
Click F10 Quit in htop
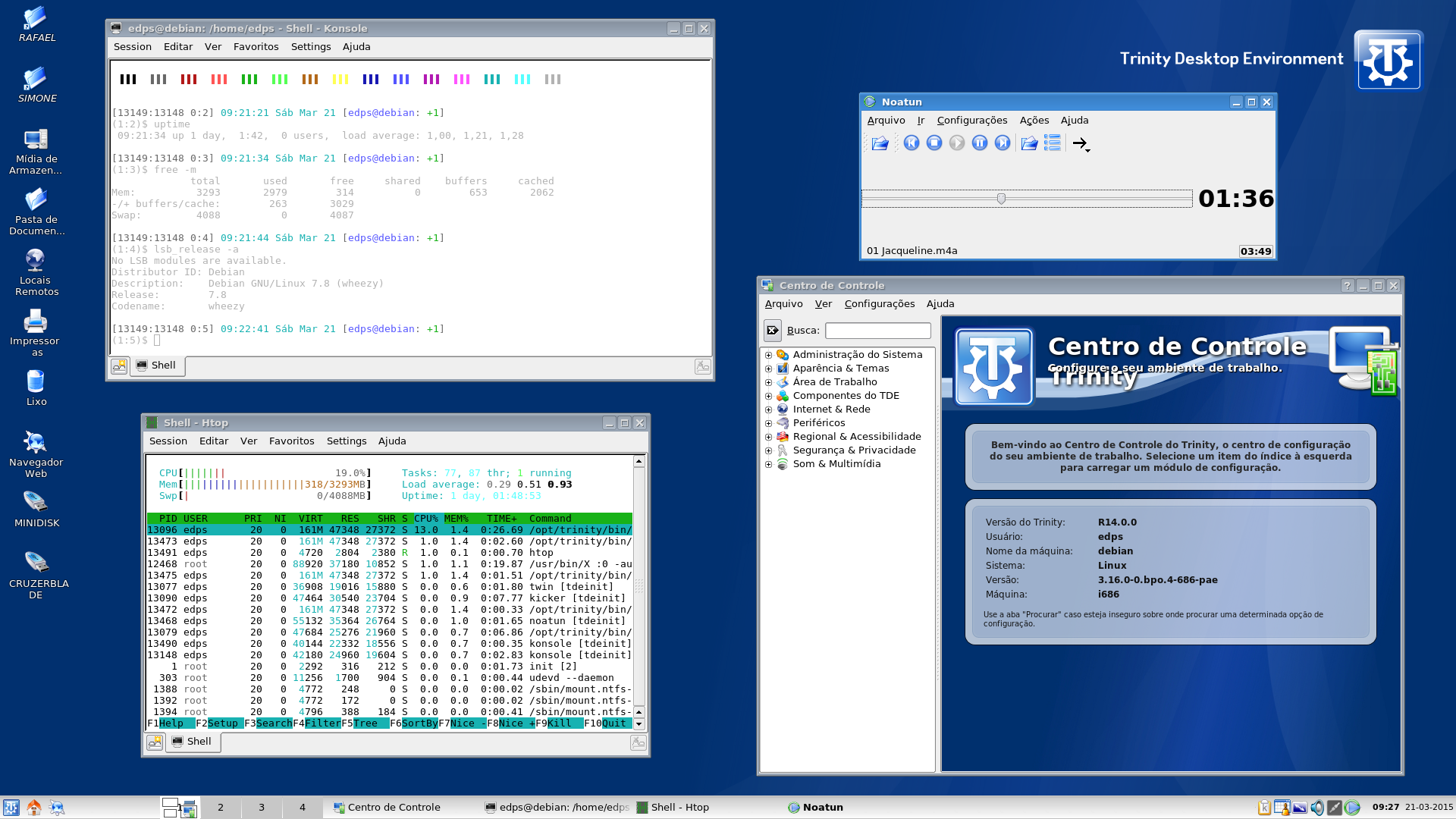[x=608, y=723]
